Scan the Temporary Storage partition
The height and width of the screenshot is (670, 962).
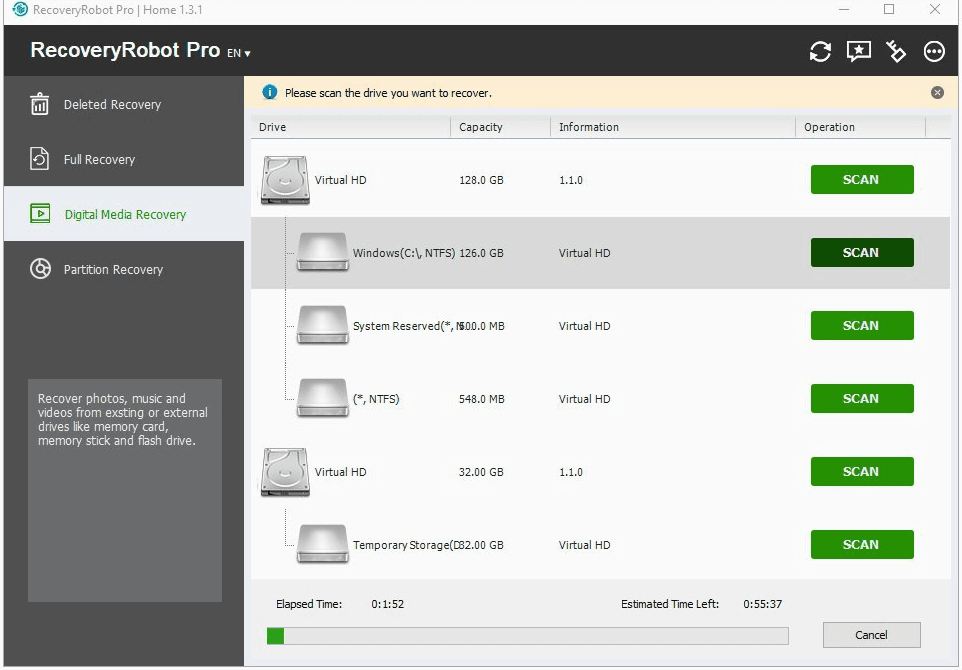pyautogui.click(x=861, y=545)
